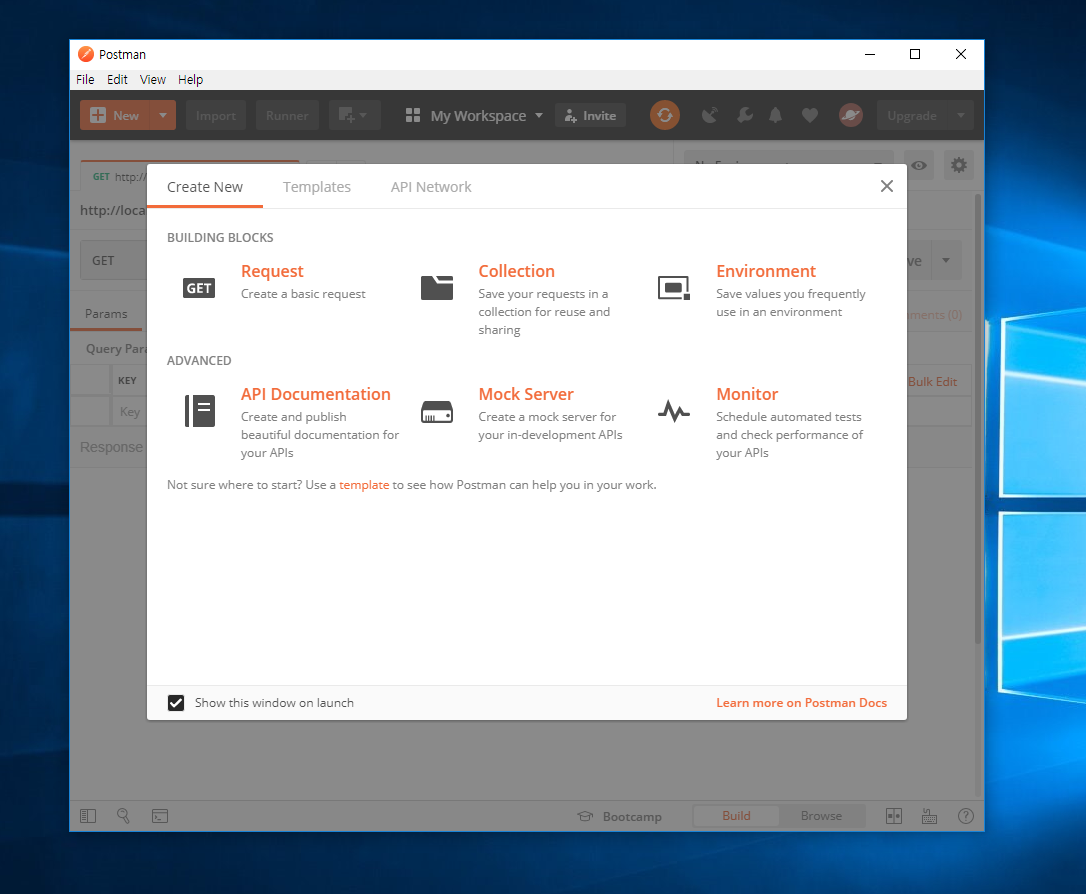Switch to Build mode
1086x894 pixels.
[x=736, y=816]
